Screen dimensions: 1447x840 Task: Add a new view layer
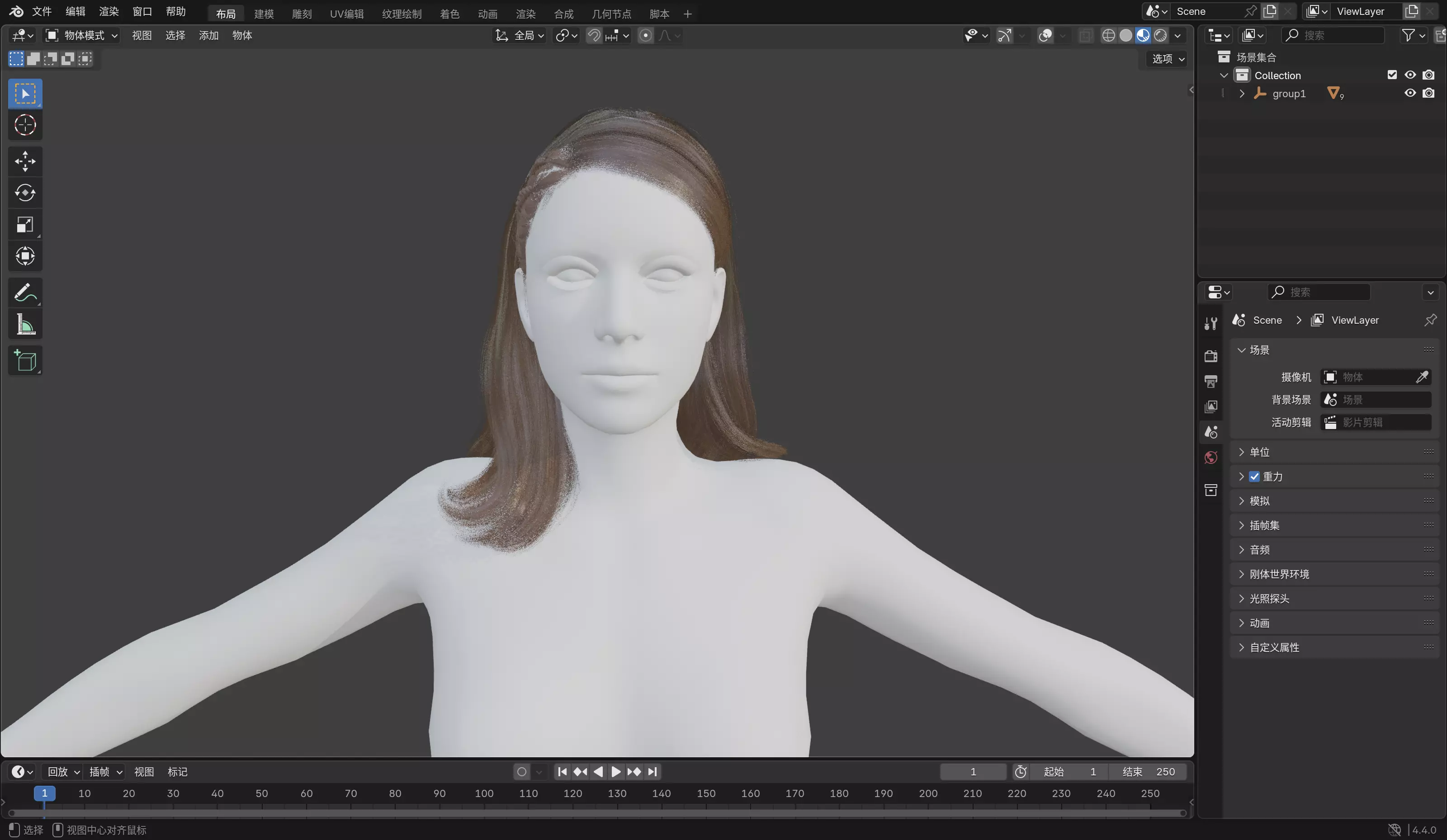click(1411, 11)
